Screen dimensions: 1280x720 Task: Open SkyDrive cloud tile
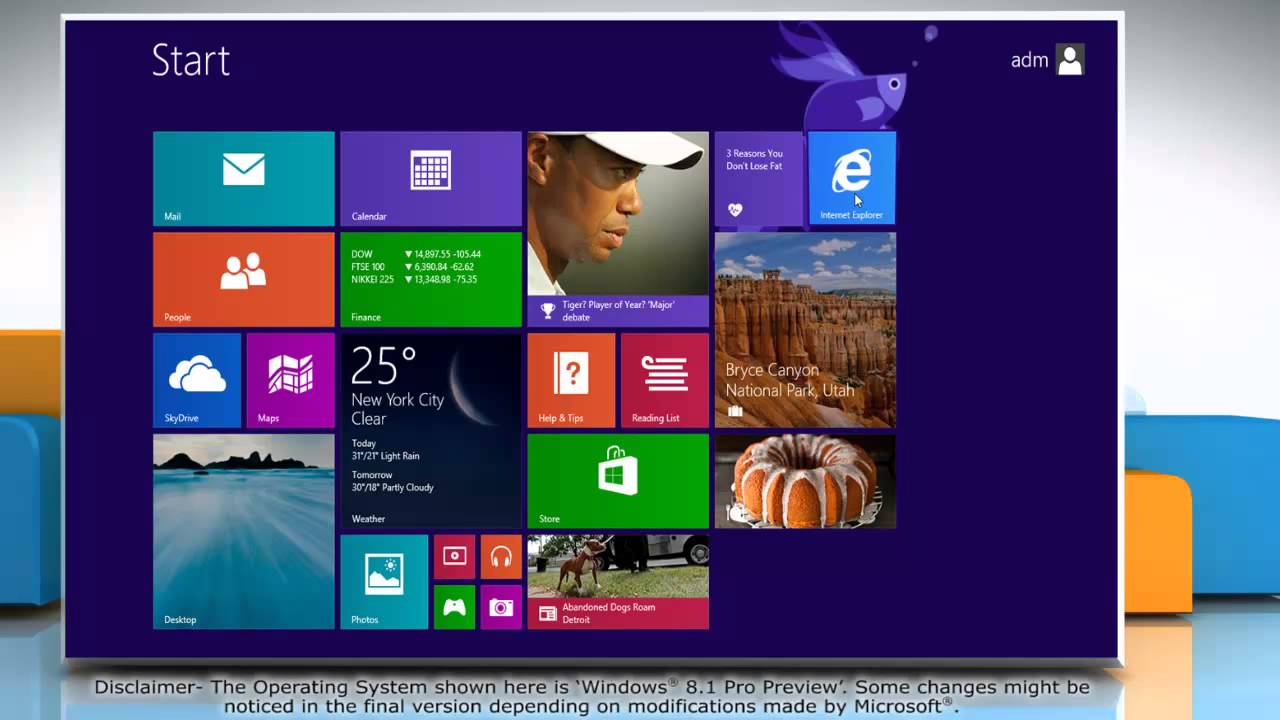[197, 381]
